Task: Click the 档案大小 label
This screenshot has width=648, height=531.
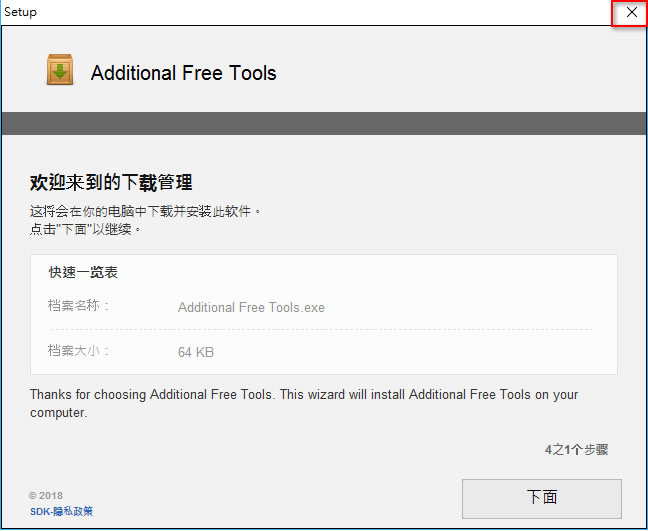Action: (x=79, y=350)
